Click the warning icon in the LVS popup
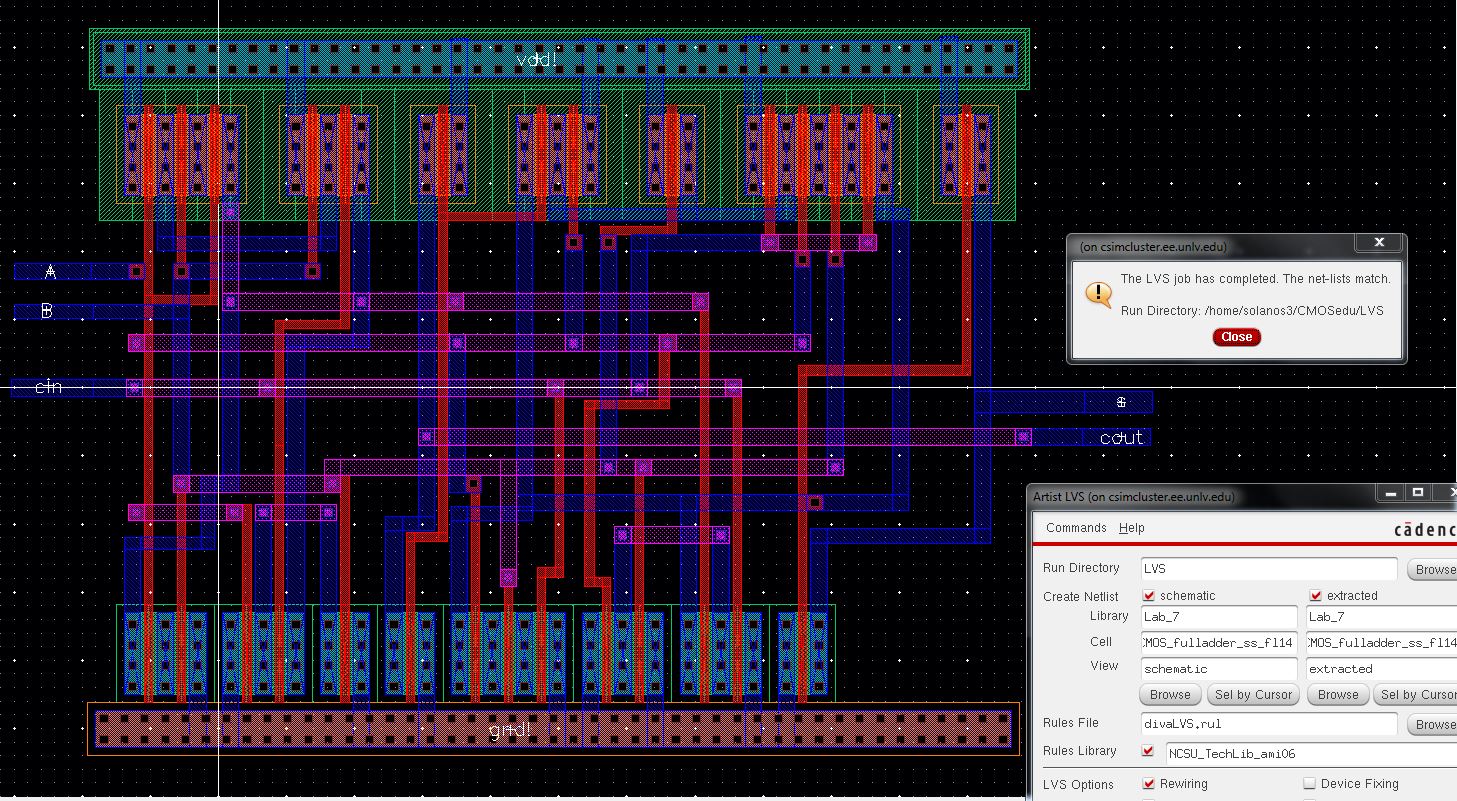Screen dimensions: 1457x801 point(1098,294)
